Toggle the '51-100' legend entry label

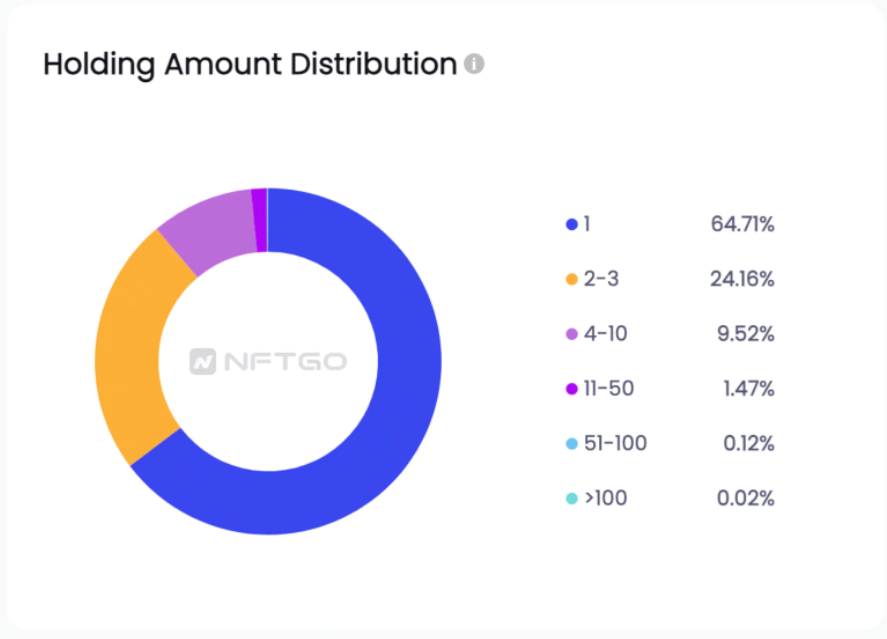click(x=615, y=443)
